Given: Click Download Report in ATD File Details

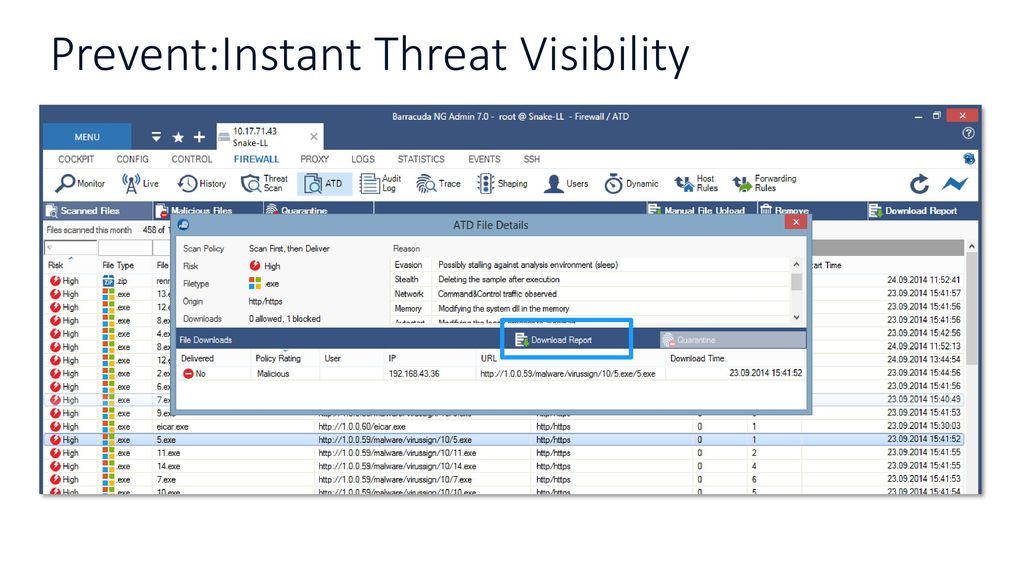Looking at the screenshot, I should tap(554, 340).
